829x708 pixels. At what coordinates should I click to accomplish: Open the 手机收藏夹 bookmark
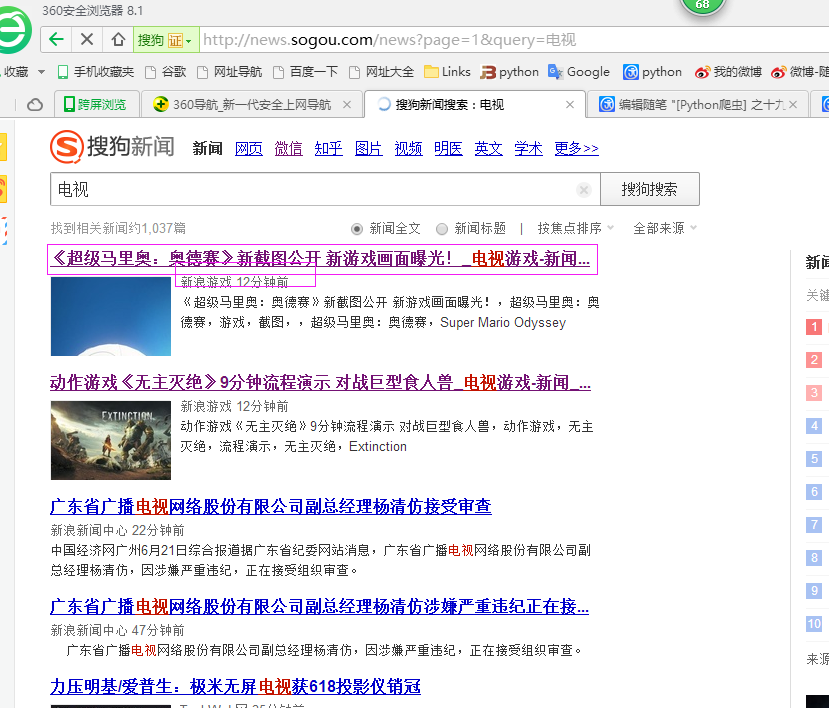96,72
